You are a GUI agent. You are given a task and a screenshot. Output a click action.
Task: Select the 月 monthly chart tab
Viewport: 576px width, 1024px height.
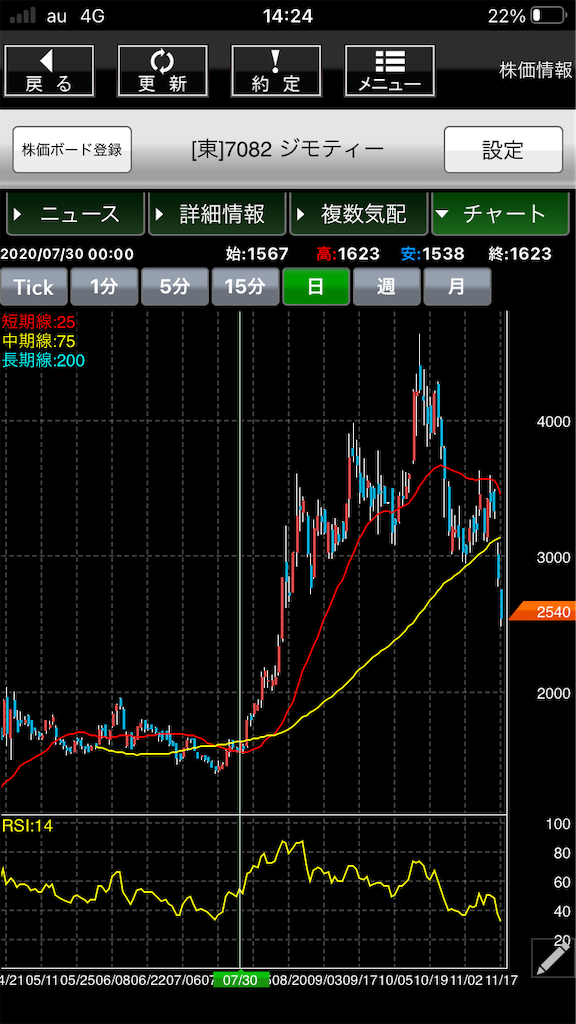pos(457,287)
